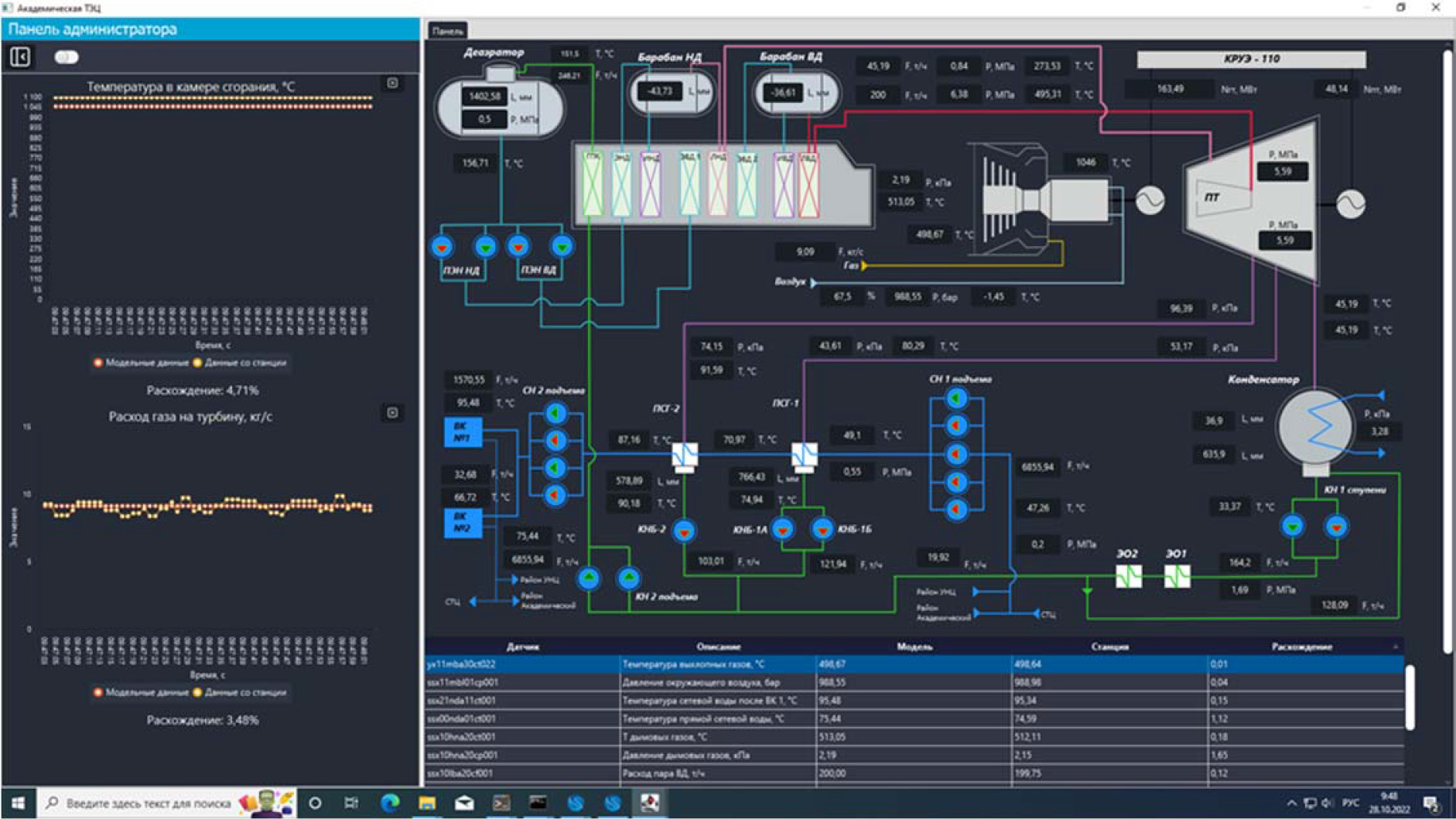Select the red ПЭН НД pump

(442, 247)
